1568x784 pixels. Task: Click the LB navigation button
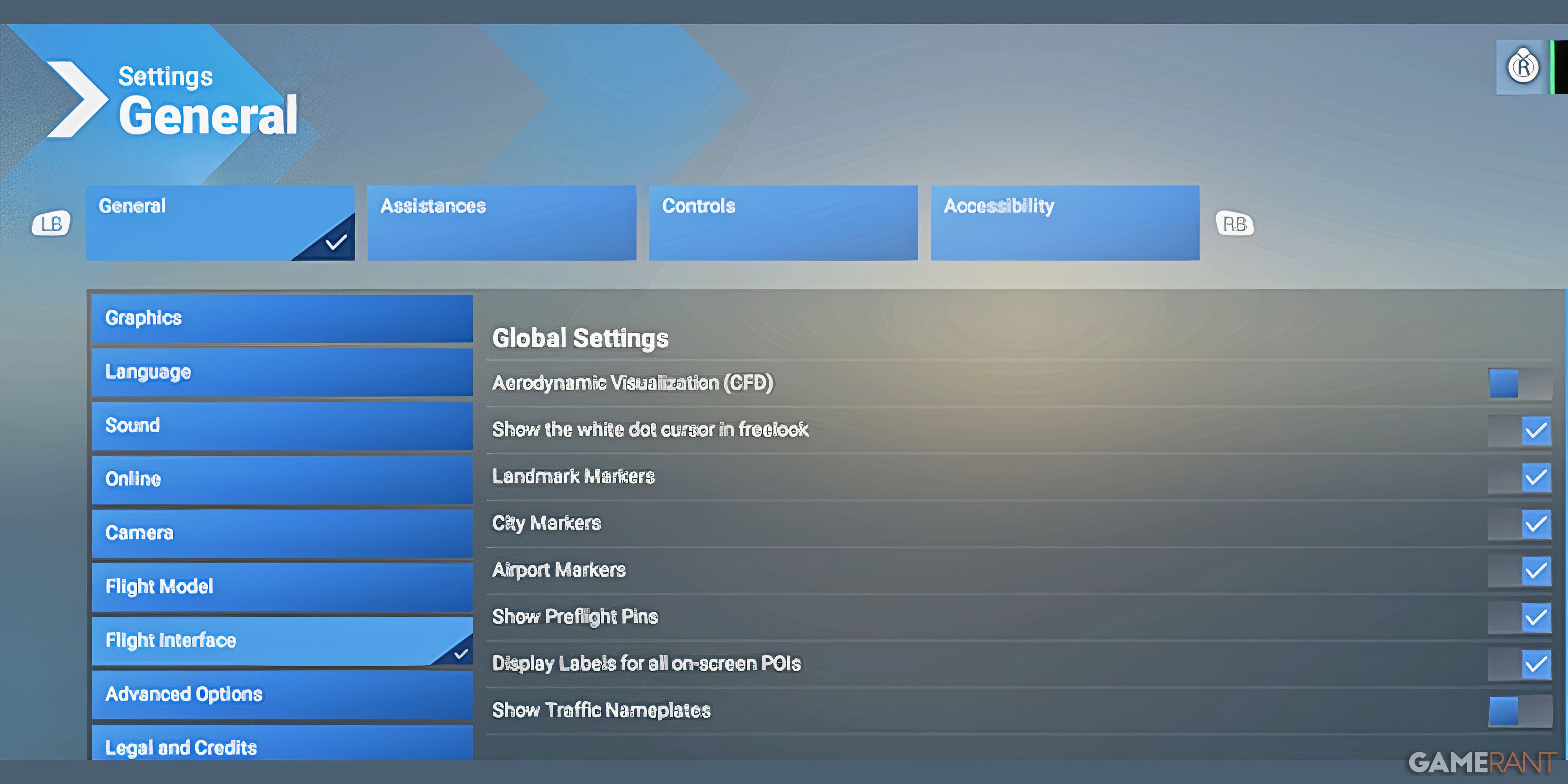click(52, 222)
